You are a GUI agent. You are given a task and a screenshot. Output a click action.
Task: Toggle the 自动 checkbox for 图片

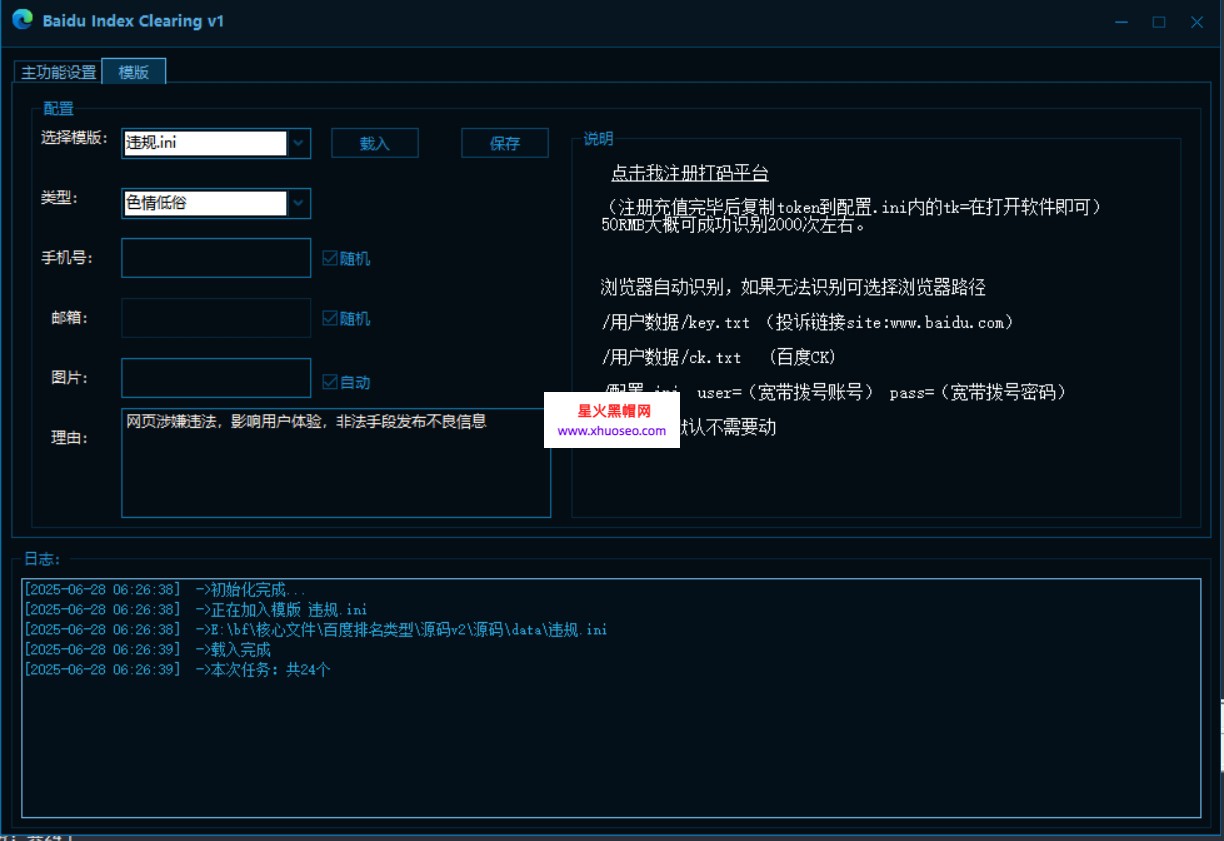[346, 382]
